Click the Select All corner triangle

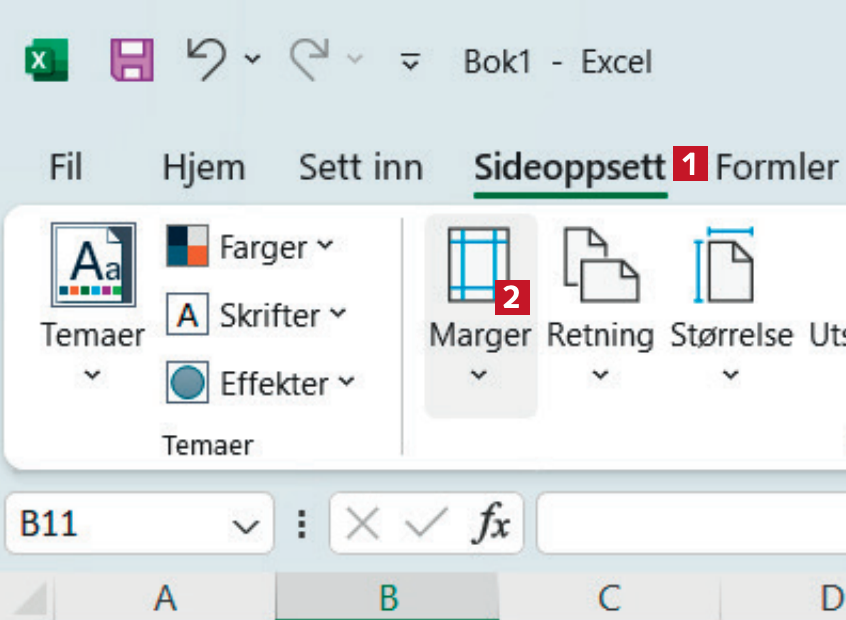pyautogui.click(x=32, y=600)
